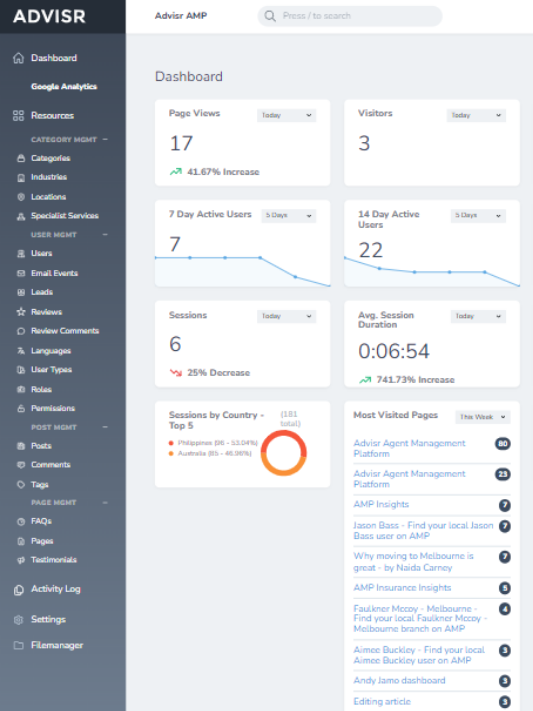The height and width of the screenshot is (711, 533).
Task: Click the star icon beside Reviews
Action: (x=21, y=312)
